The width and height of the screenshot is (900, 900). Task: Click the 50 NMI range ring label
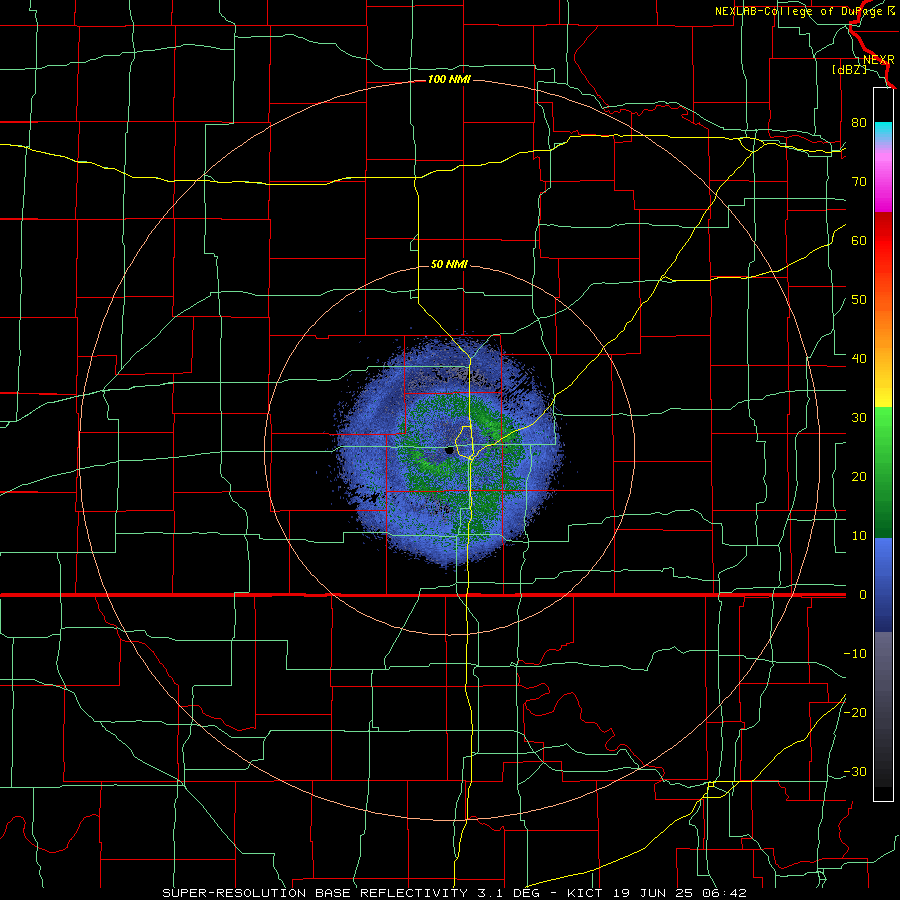tap(449, 264)
